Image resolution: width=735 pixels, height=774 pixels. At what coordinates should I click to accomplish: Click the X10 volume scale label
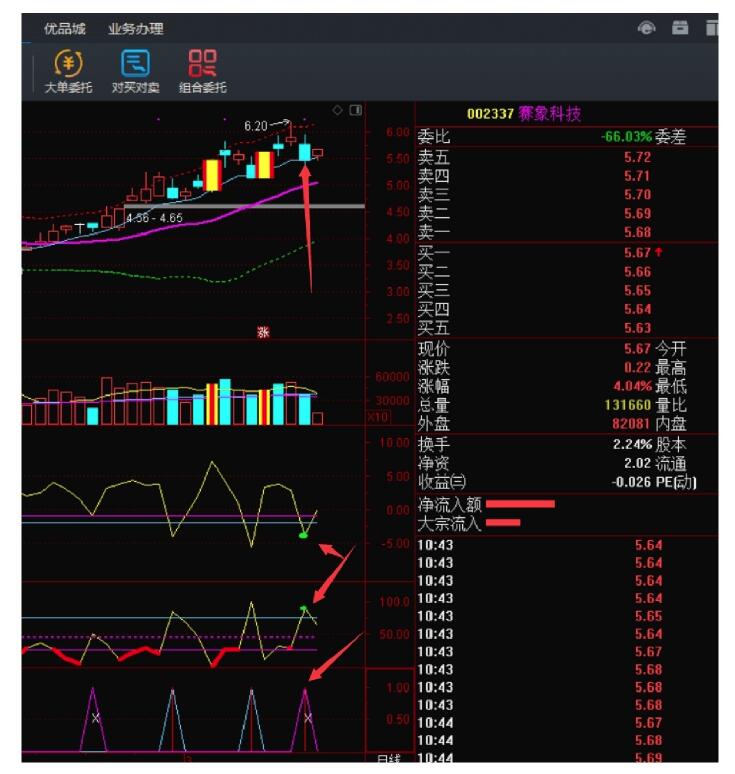pos(378,416)
